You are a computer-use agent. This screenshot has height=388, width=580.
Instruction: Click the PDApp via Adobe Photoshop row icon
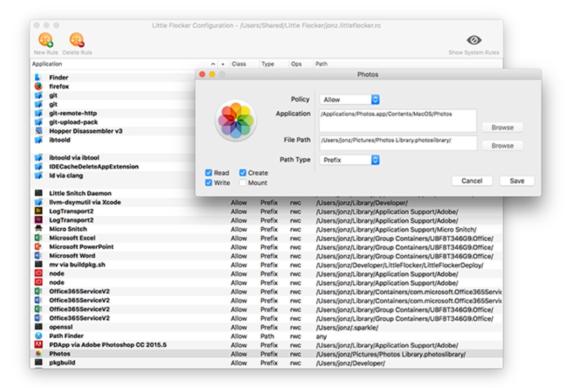(38, 345)
